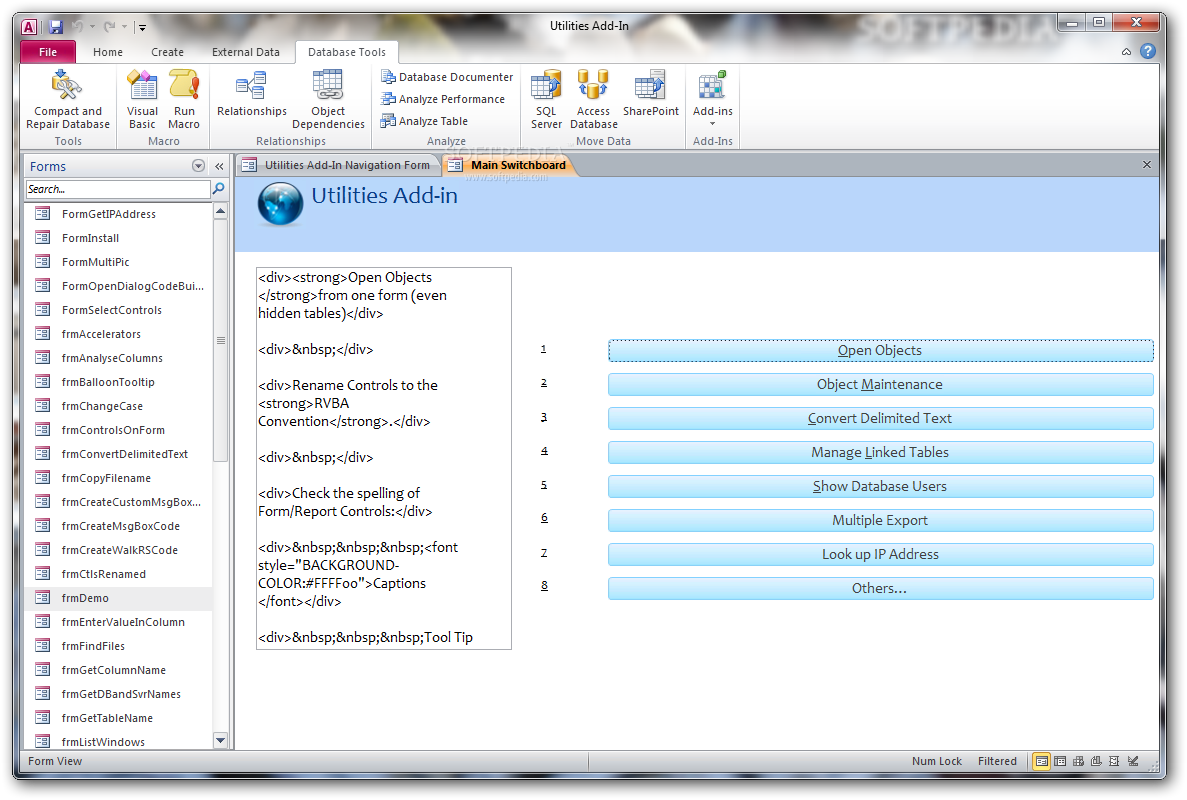Select FormMultiPic in the Forms list
Viewport: 1187px width, 800px height.
point(118,262)
